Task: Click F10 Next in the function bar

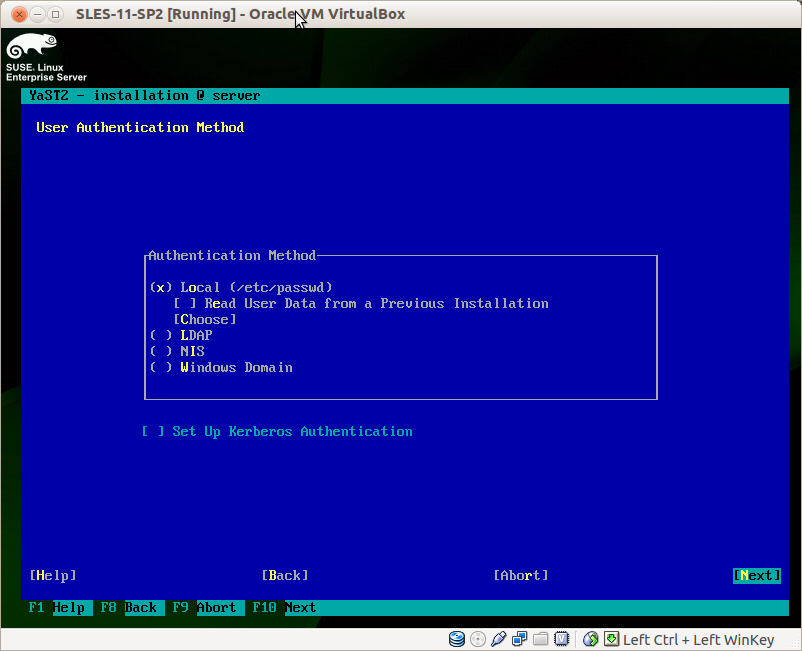Action: [284, 608]
